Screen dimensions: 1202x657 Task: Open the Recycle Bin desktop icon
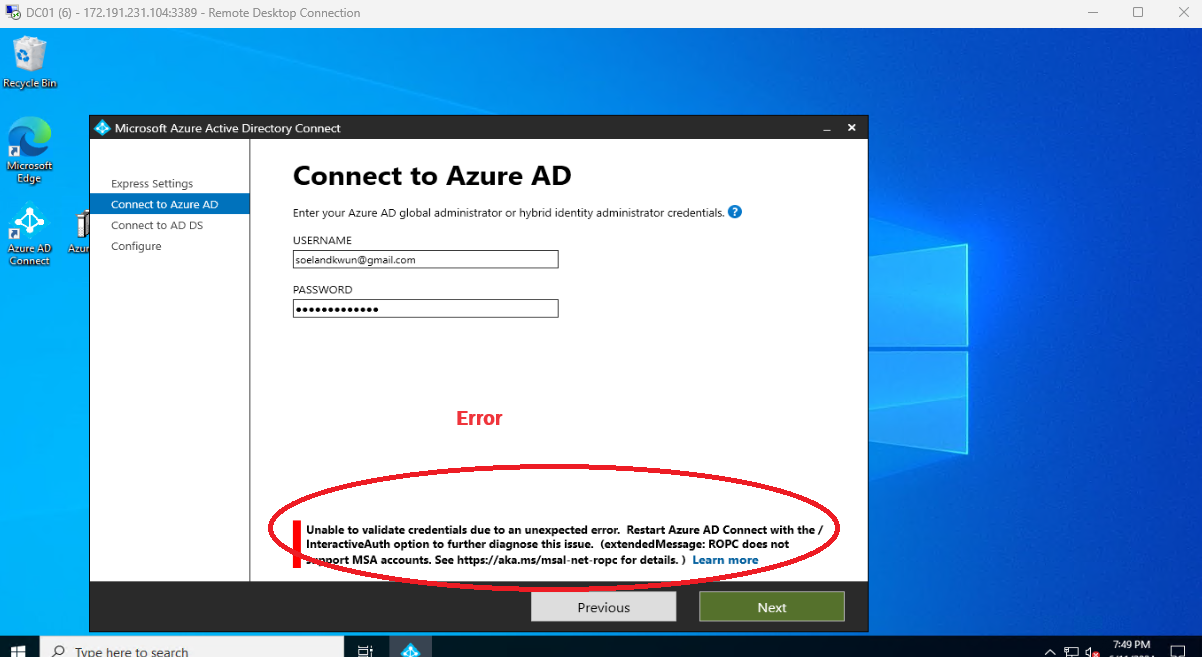pyautogui.click(x=29, y=62)
